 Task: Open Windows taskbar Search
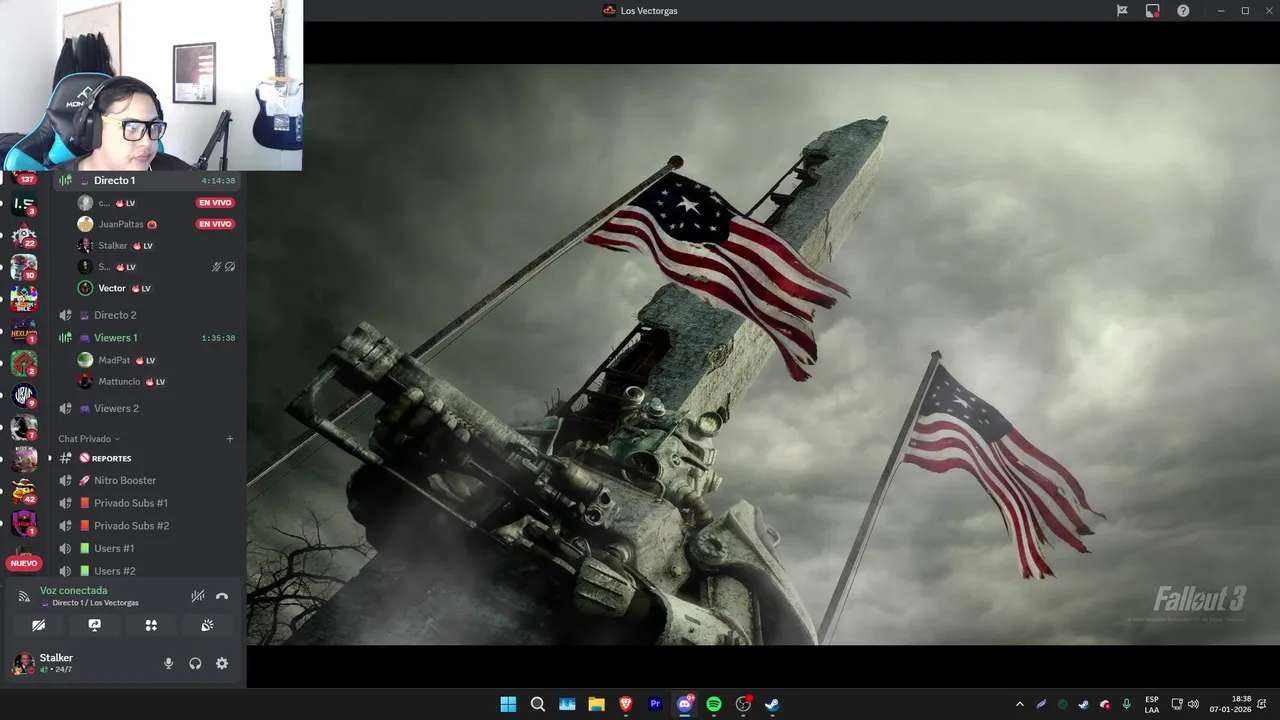tap(538, 704)
